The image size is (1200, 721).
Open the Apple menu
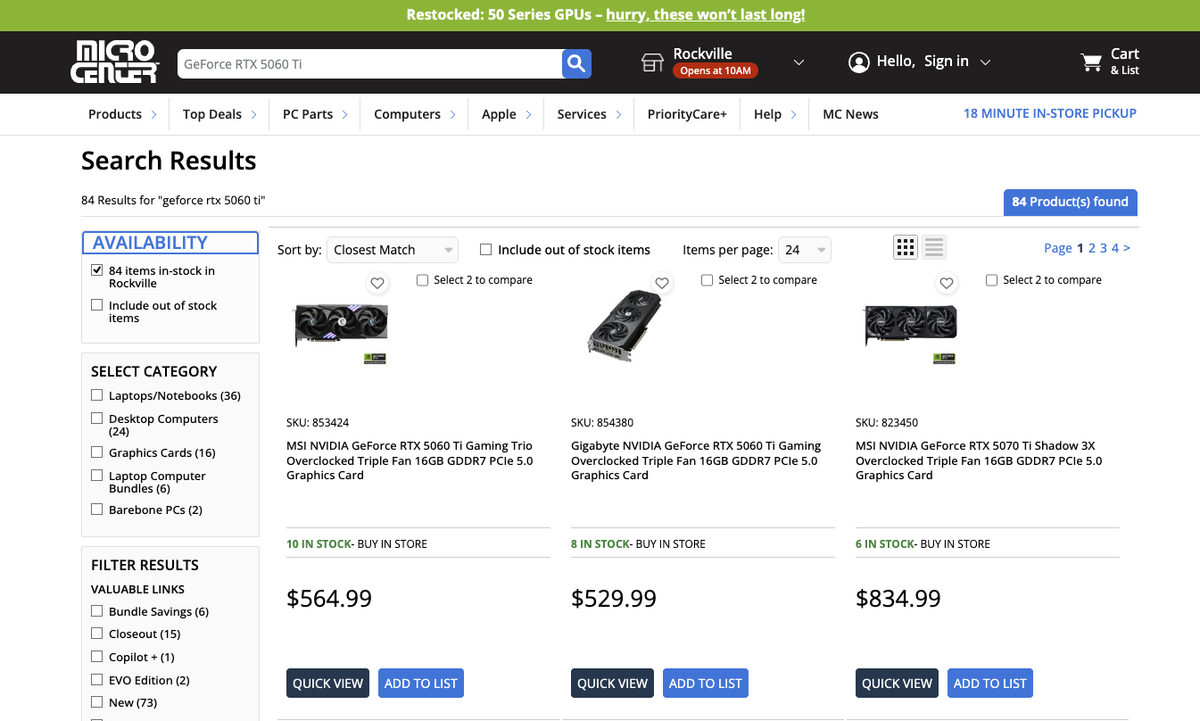506,114
